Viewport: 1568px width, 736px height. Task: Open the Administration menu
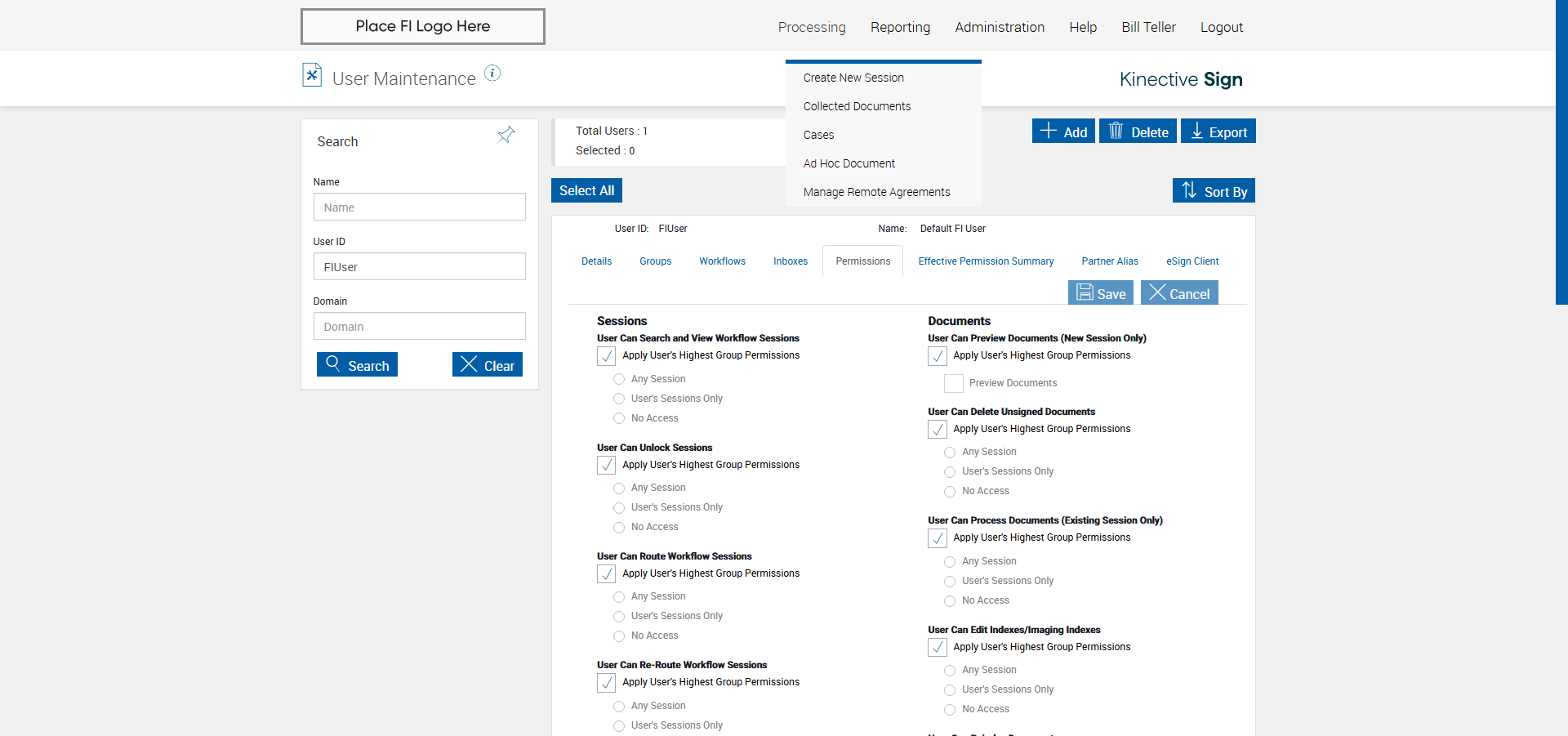pos(1000,27)
